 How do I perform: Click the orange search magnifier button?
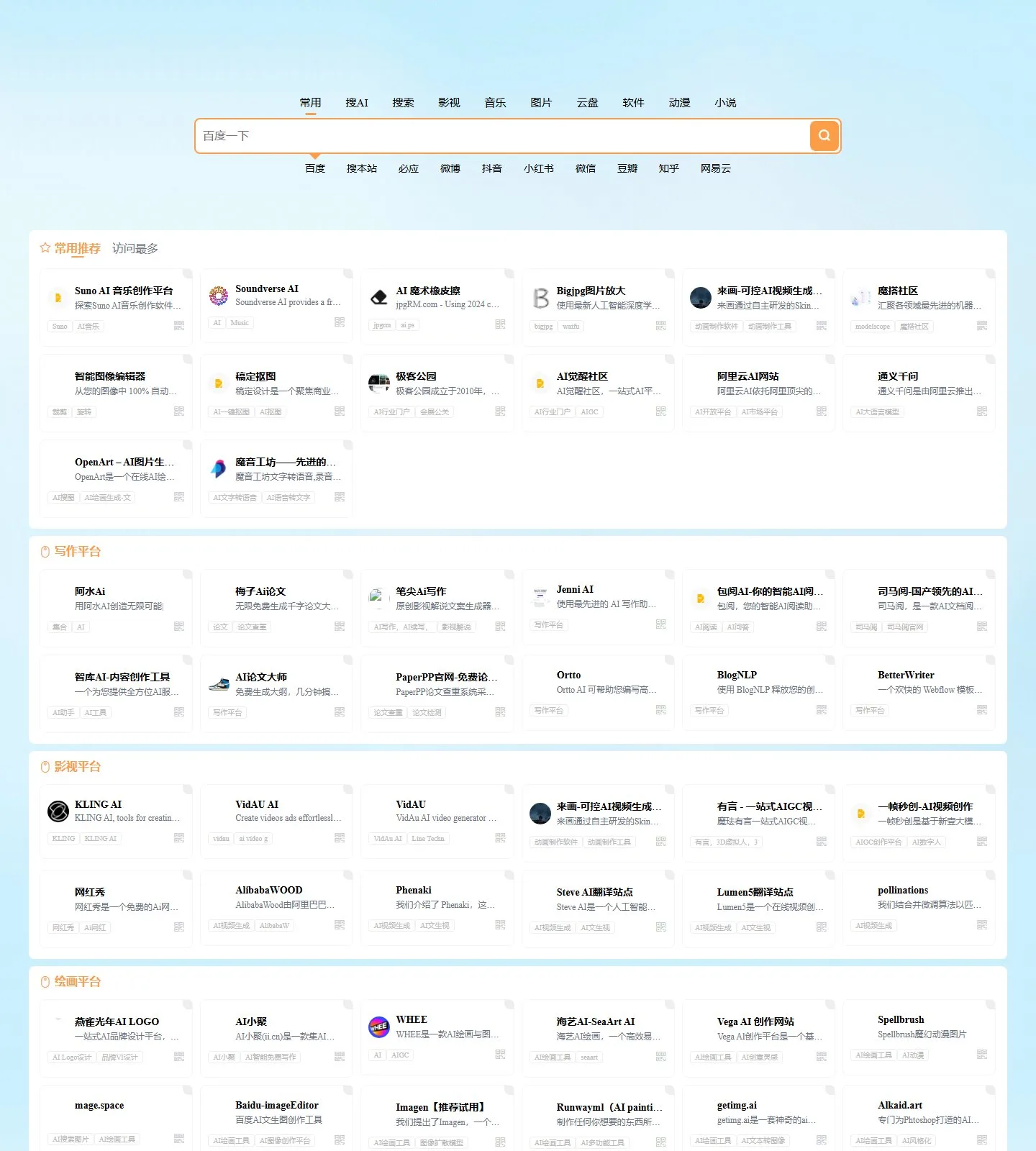(824, 136)
